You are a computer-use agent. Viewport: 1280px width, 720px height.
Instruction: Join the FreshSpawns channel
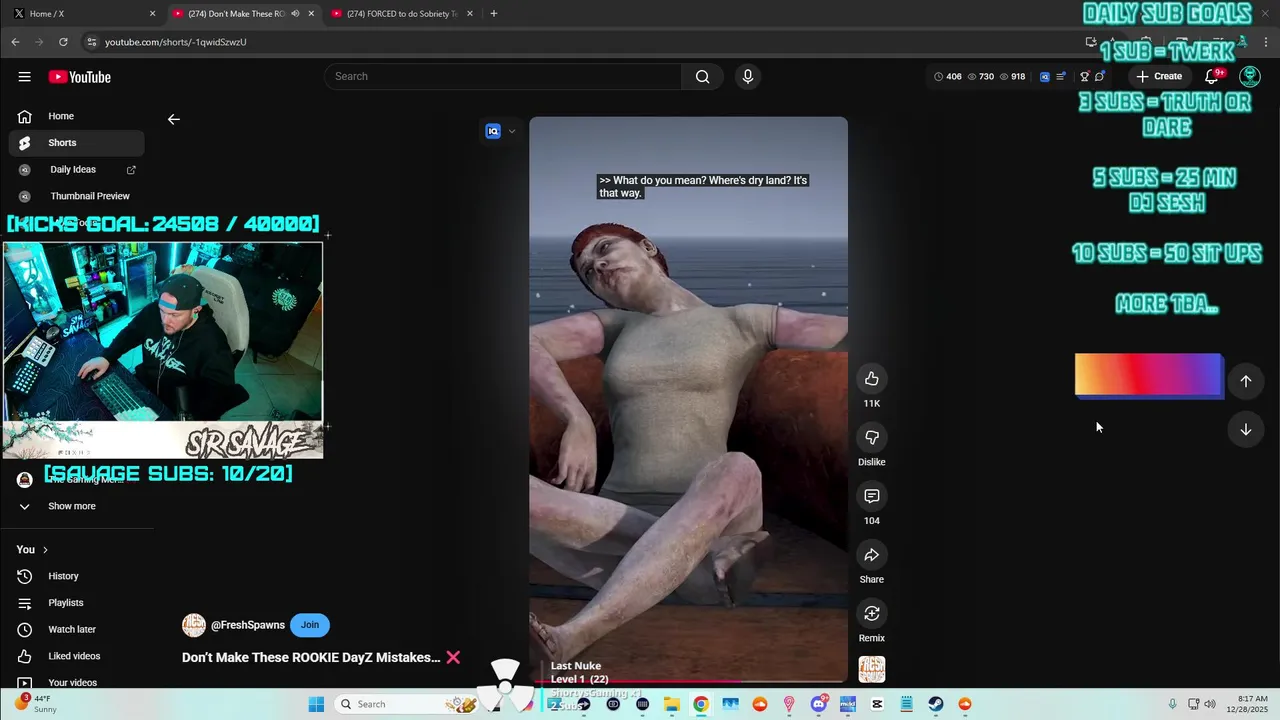tap(310, 625)
